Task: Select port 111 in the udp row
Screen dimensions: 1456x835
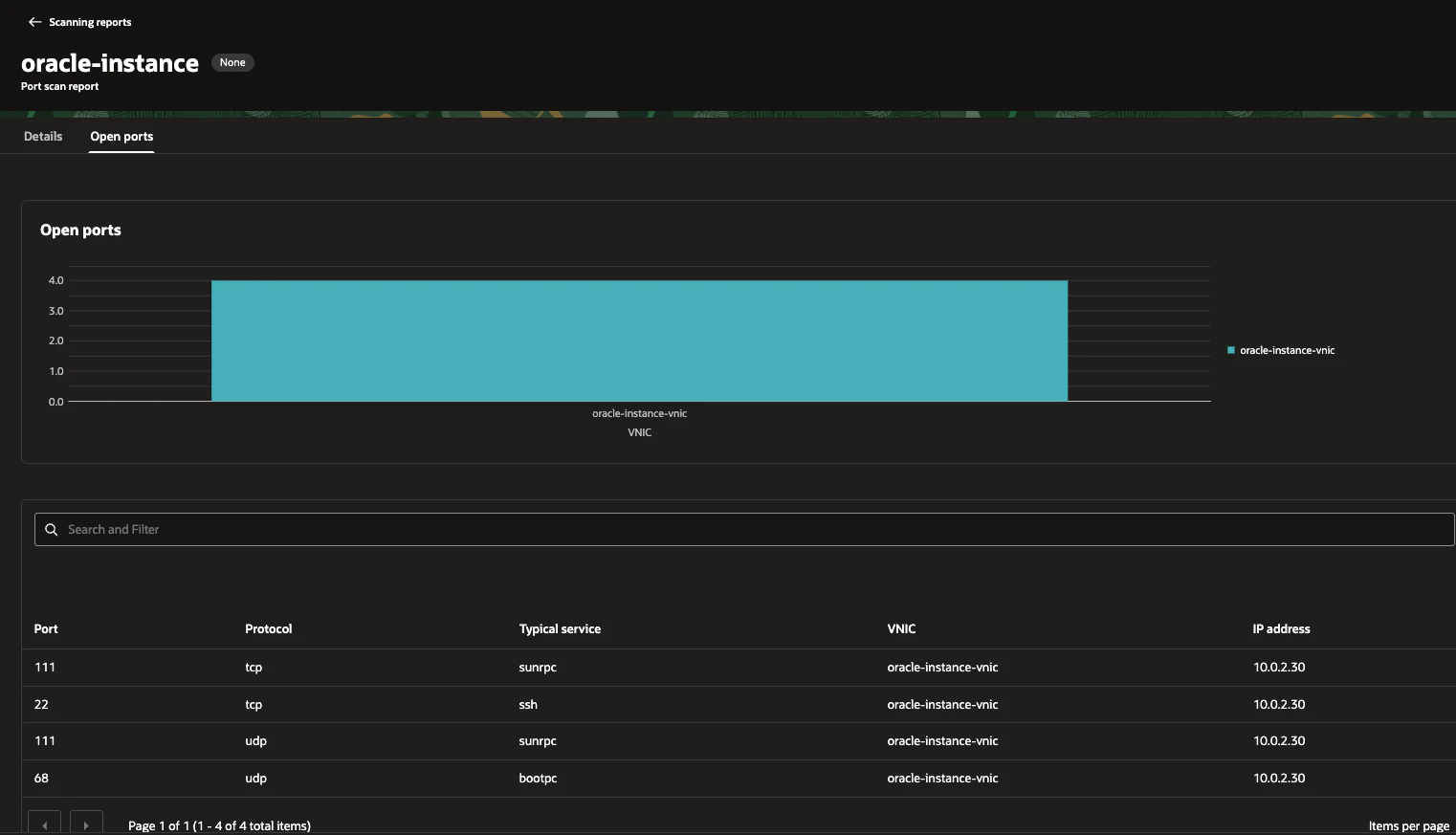Action: click(45, 740)
